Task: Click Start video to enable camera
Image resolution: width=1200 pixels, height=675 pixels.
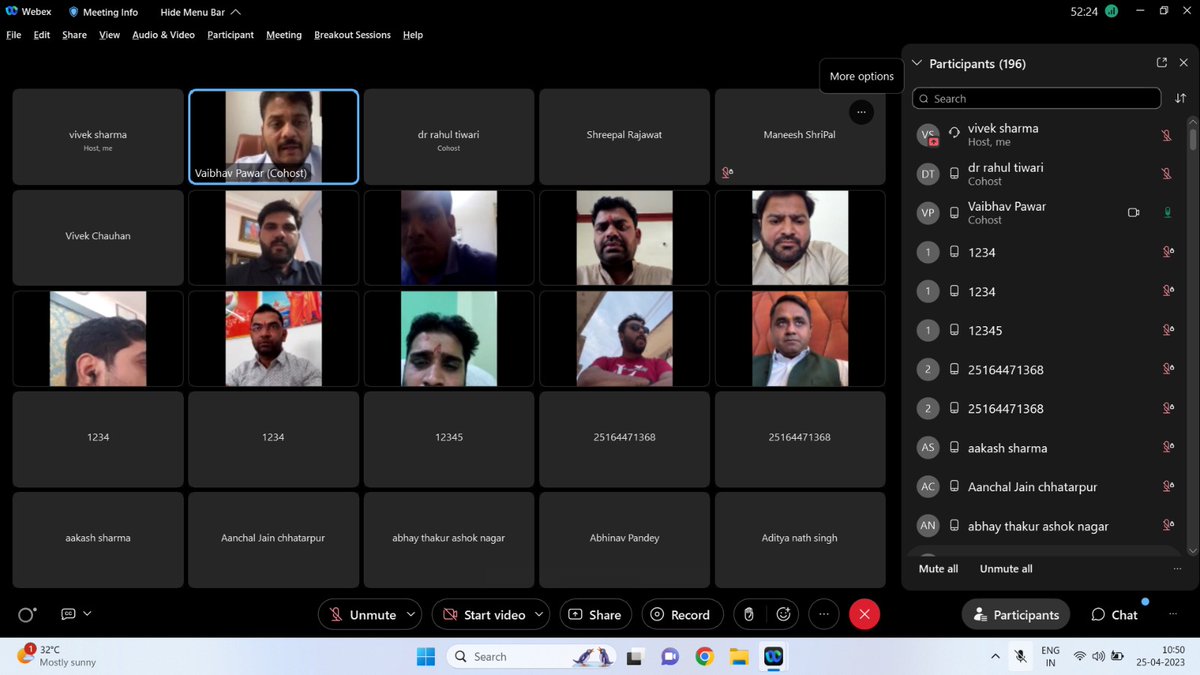Action: pos(483,614)
